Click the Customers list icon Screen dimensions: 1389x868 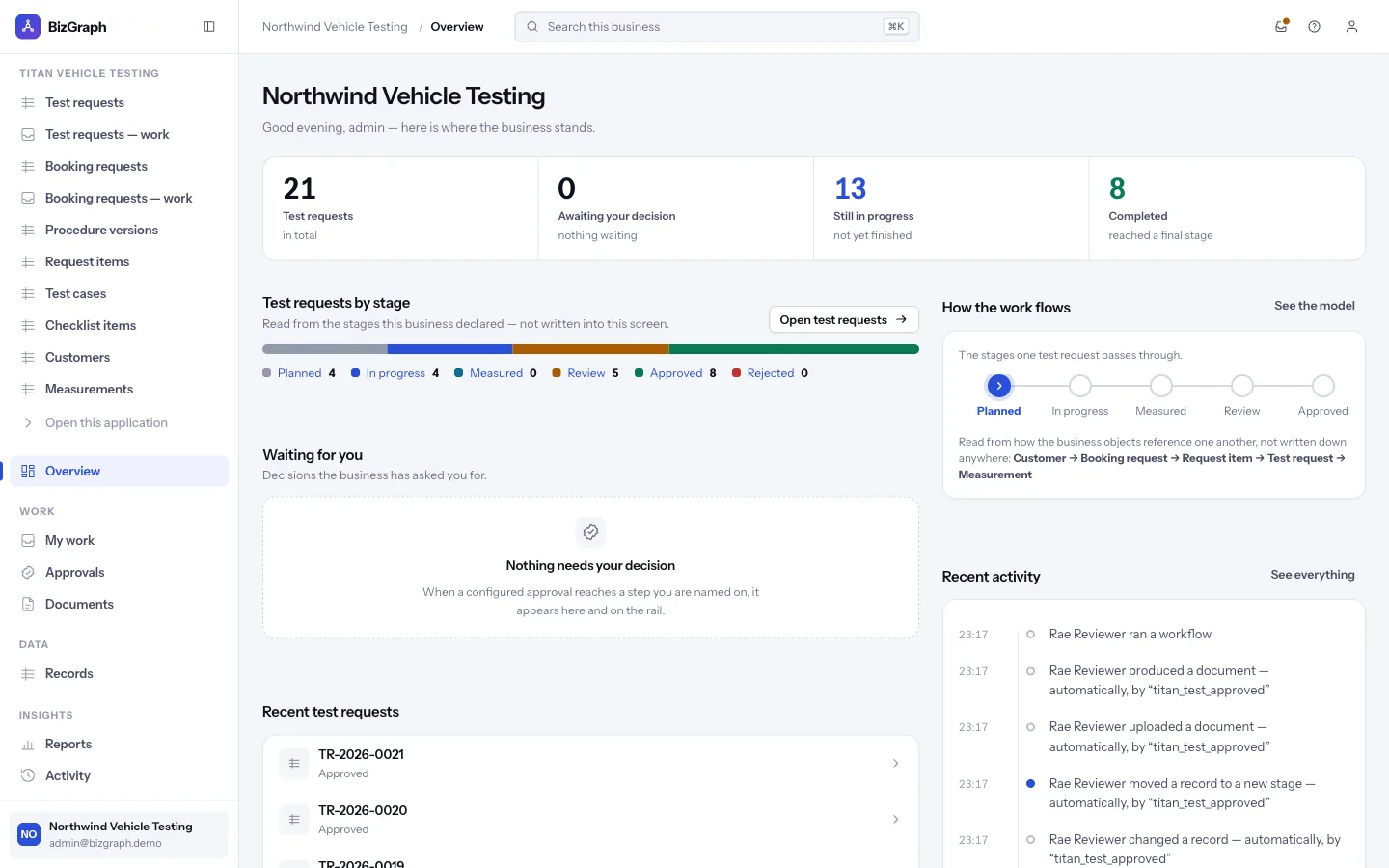click(28, 358)
